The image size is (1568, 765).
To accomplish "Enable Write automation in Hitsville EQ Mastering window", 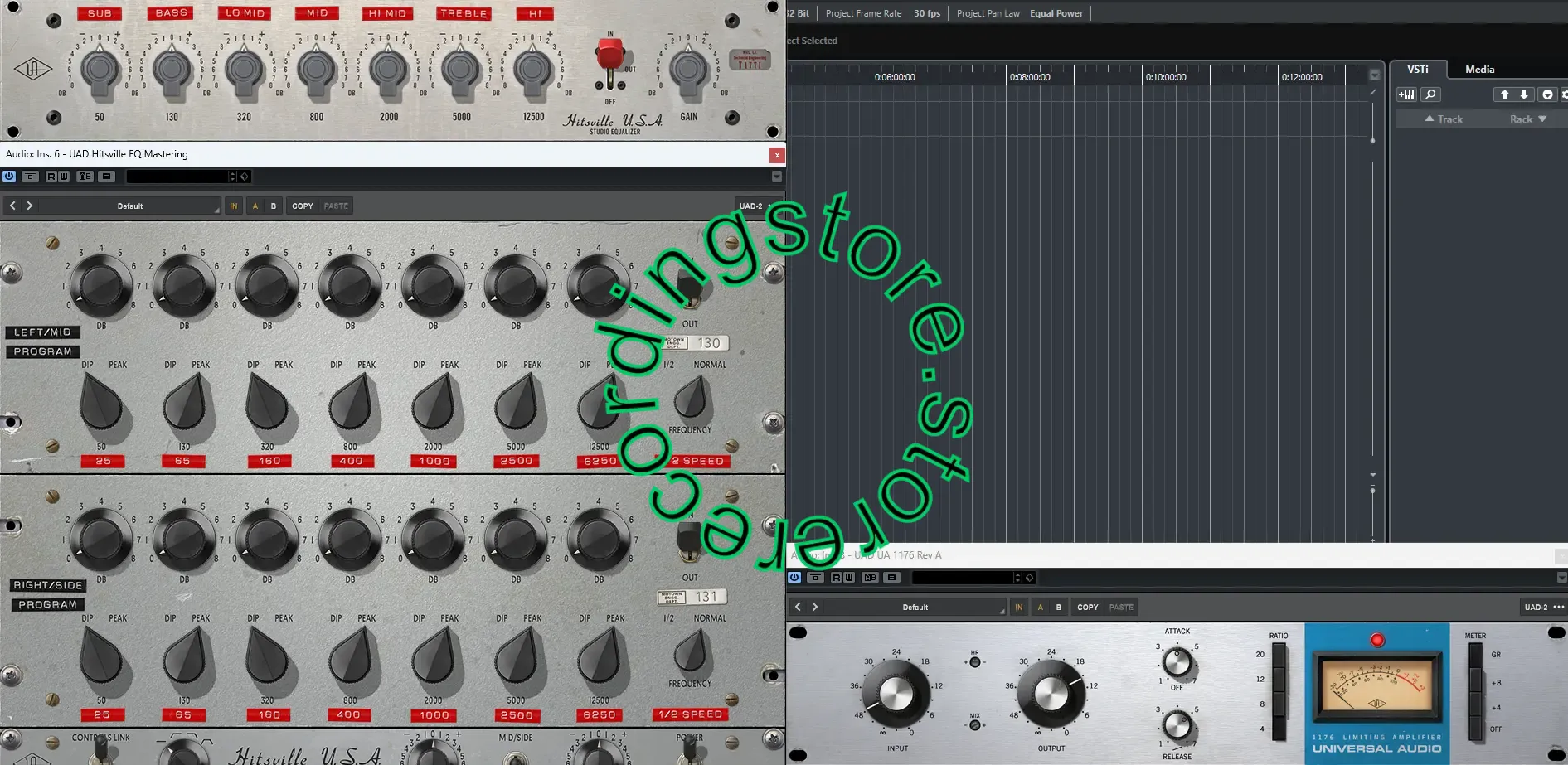I will click(64, 177).
